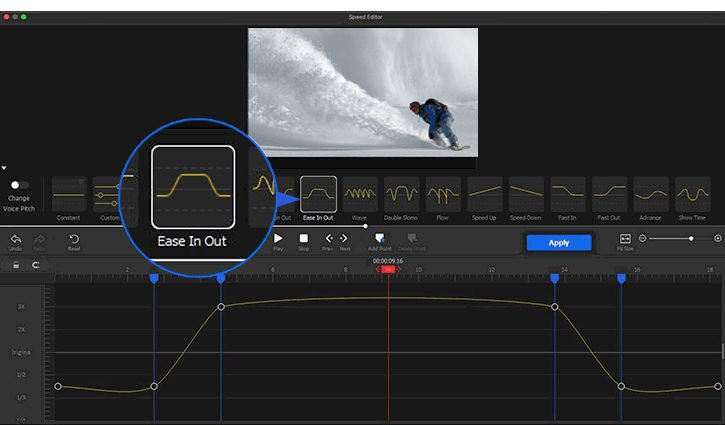Select the Advance speed preset

[x=651, y=194]
